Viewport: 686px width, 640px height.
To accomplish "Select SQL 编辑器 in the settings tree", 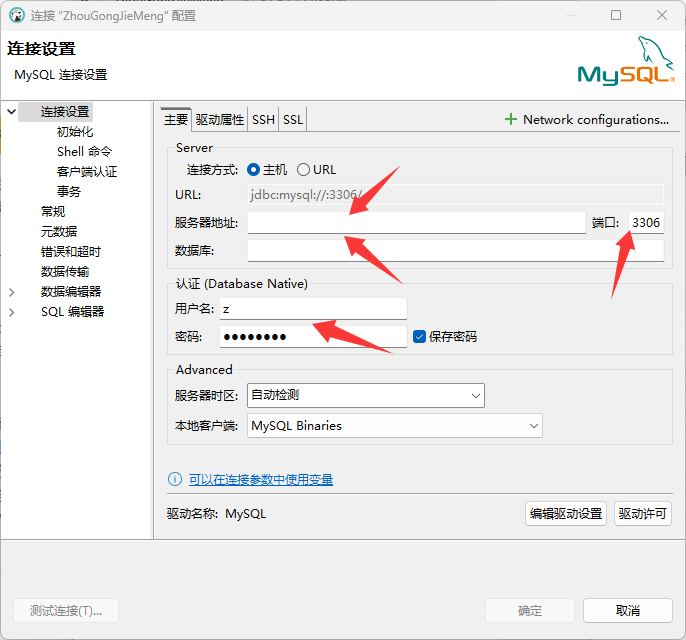I will pyautogui.click(x=73, y=312).
